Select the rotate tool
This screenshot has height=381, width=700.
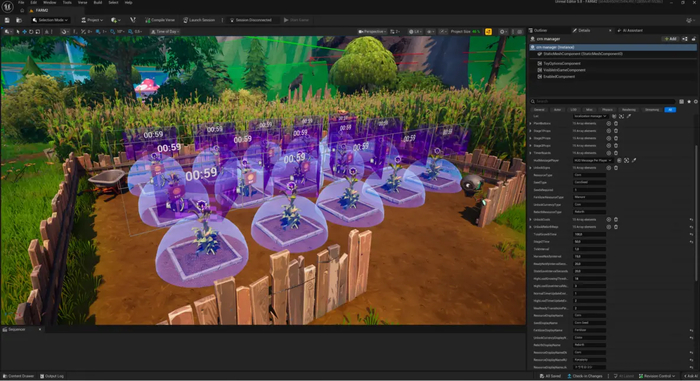point(31,32)
